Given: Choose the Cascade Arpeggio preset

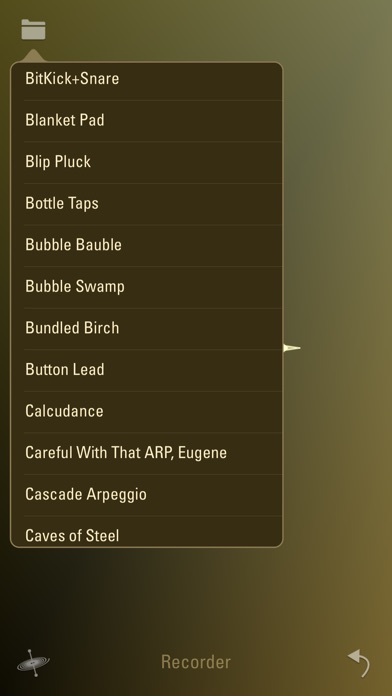Looking at the screenshot, I should click(x=147, y=495).
